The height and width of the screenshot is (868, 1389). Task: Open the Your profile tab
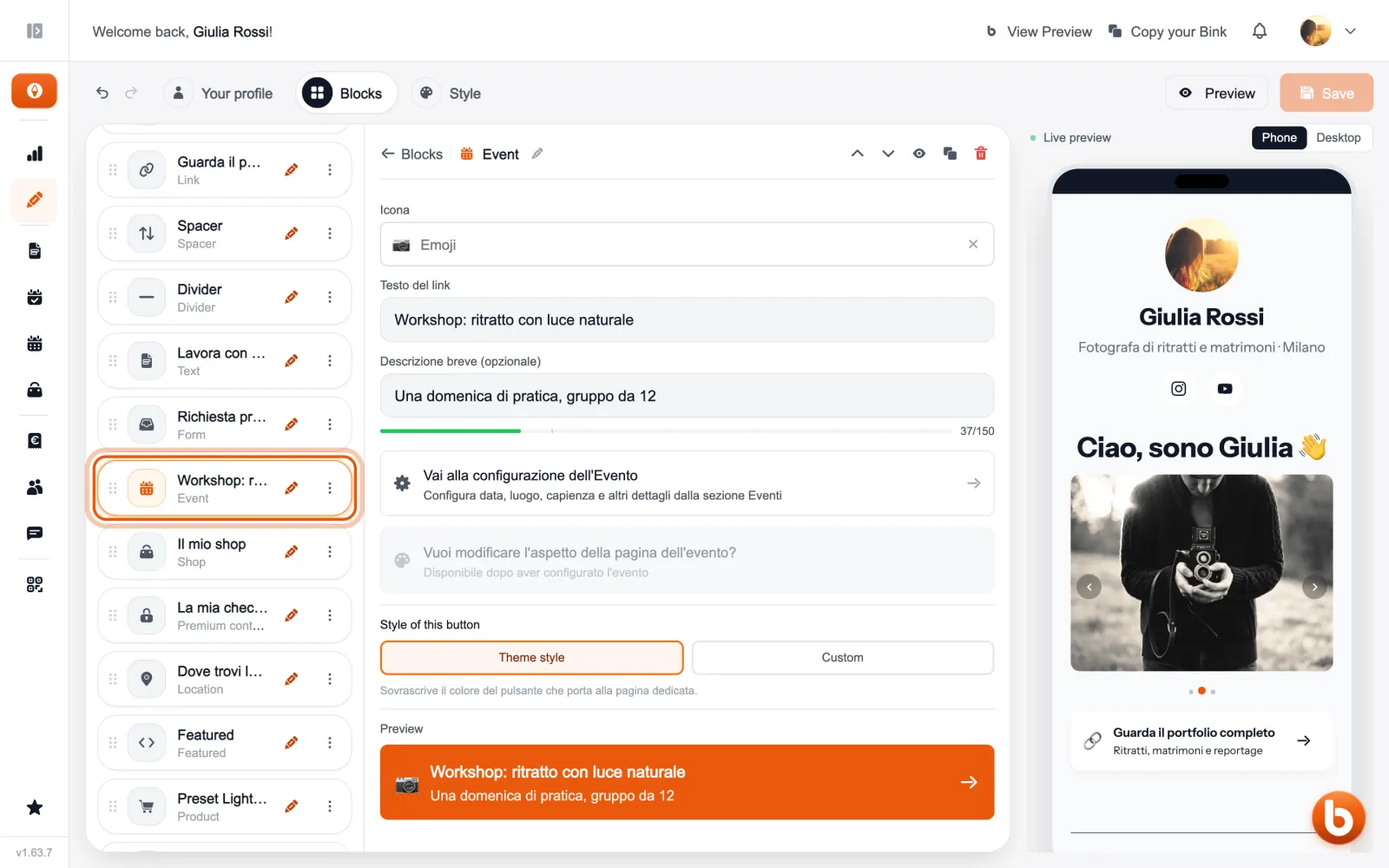coord(222,93)
